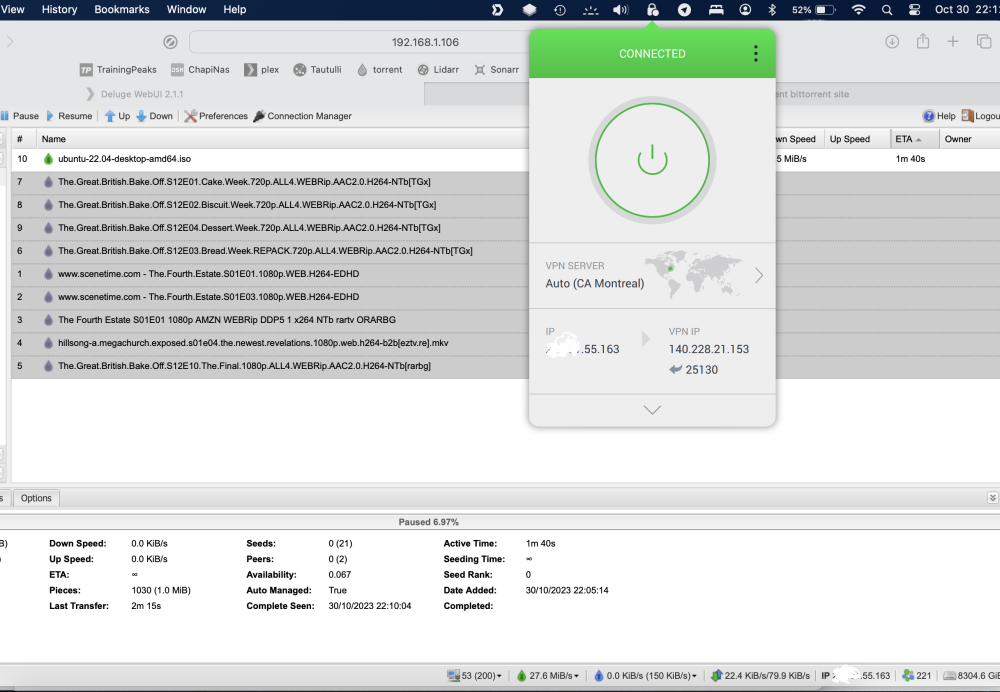Image resolution: width=1000 pixels, height=692 pixels.
Task: Open the Tautulli bookmark
Action: (x=318, y=70)
